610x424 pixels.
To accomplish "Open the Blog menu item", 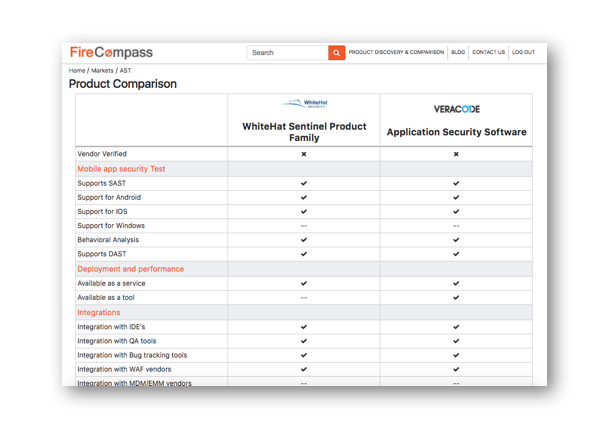I will coord(458,52).
